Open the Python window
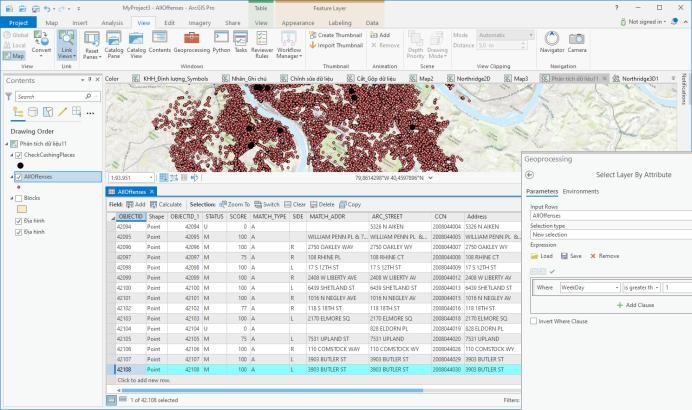The width and height of the screenshot is (692, 410). coord(221,42)
